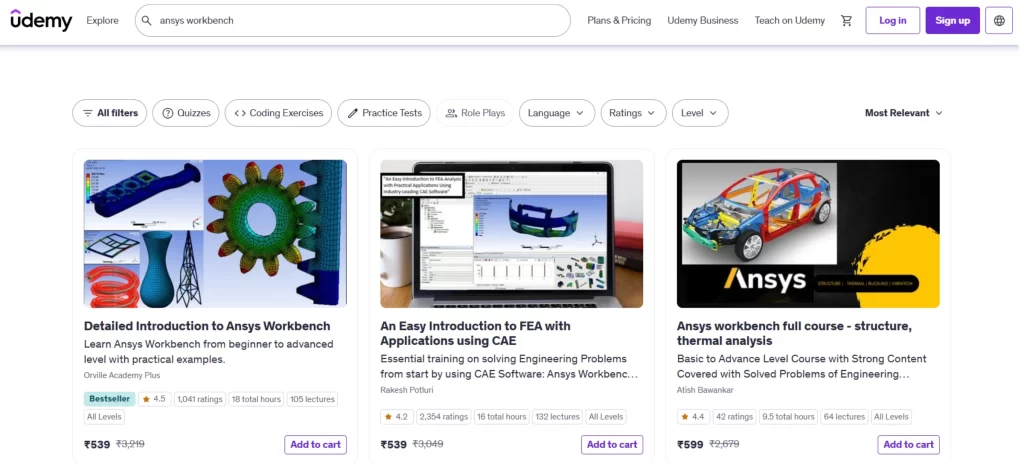The width and height of the screenshot is (1024, 467).
Task: Click instructor name Orville Academy Plus
Action: click(122, 376)
